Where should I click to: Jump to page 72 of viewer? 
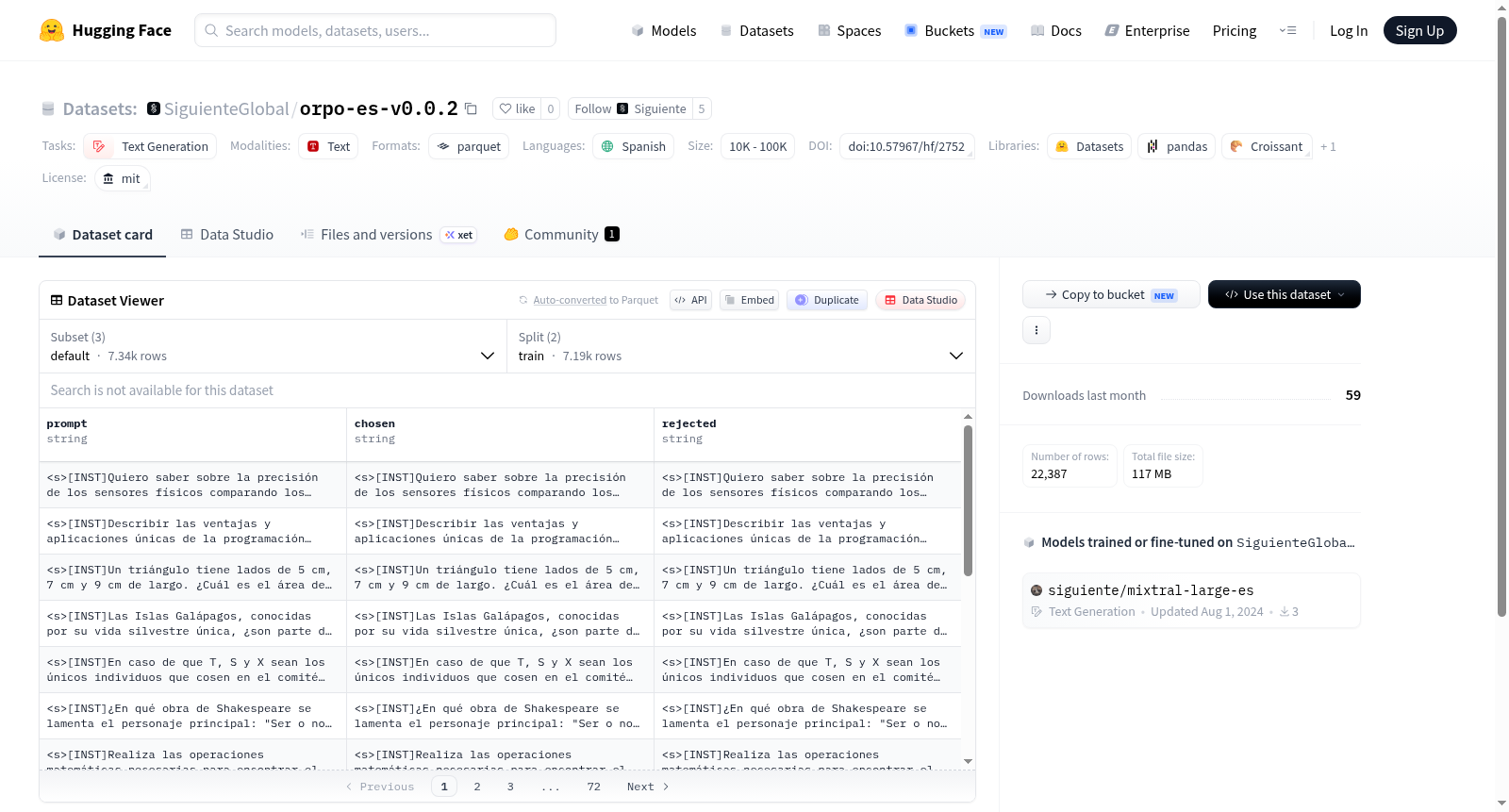593,787
